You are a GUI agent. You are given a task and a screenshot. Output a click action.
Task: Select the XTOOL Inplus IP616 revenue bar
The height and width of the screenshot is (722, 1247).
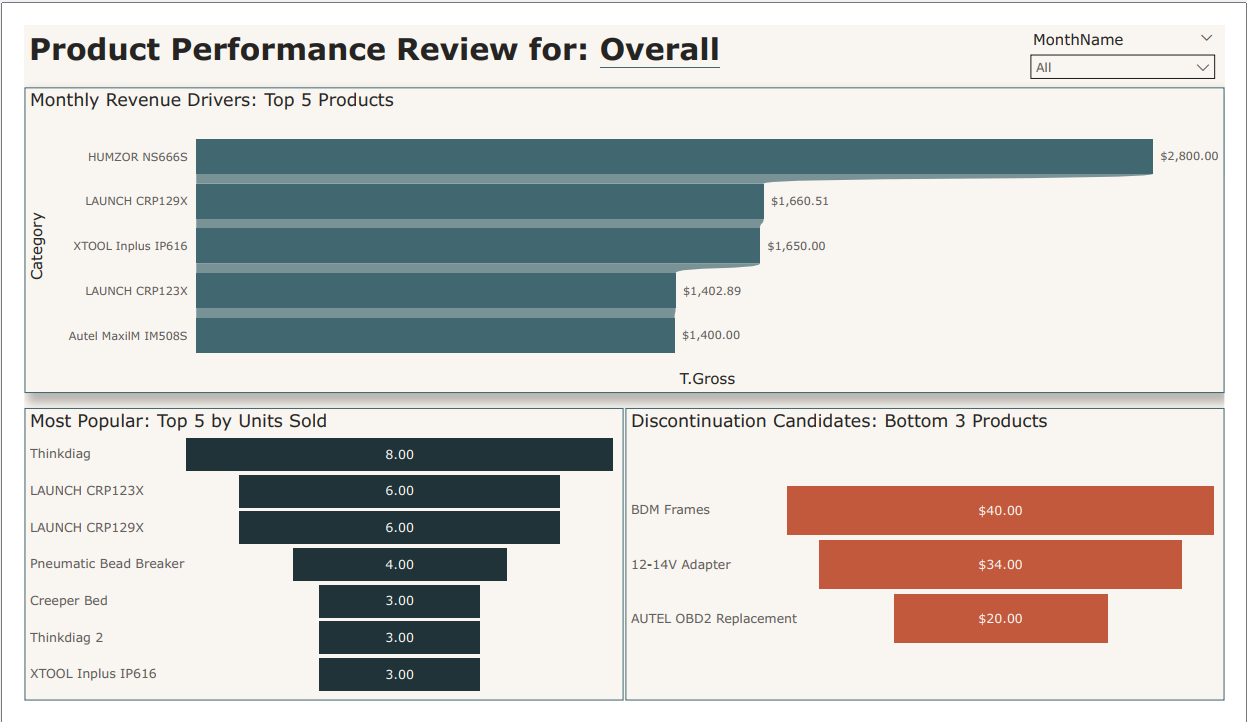click(470, 245)
